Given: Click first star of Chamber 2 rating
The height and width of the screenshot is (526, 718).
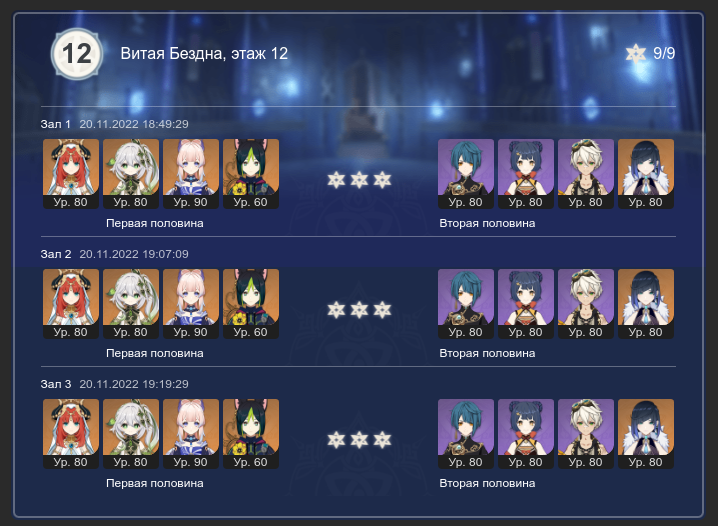Looking at the screenshot, I should [x=336, y=310].
